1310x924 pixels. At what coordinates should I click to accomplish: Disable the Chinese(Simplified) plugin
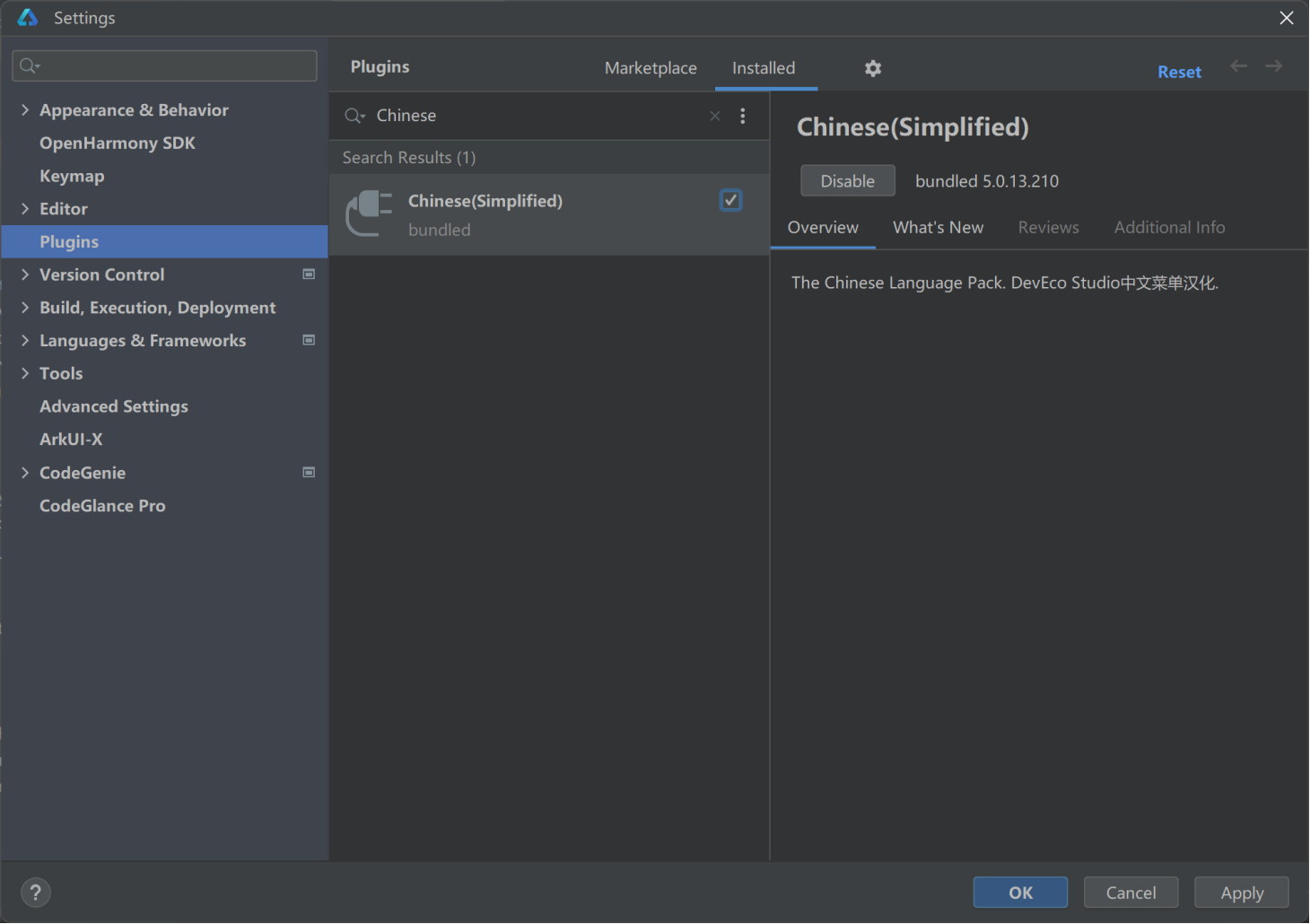tap(848, 180)
